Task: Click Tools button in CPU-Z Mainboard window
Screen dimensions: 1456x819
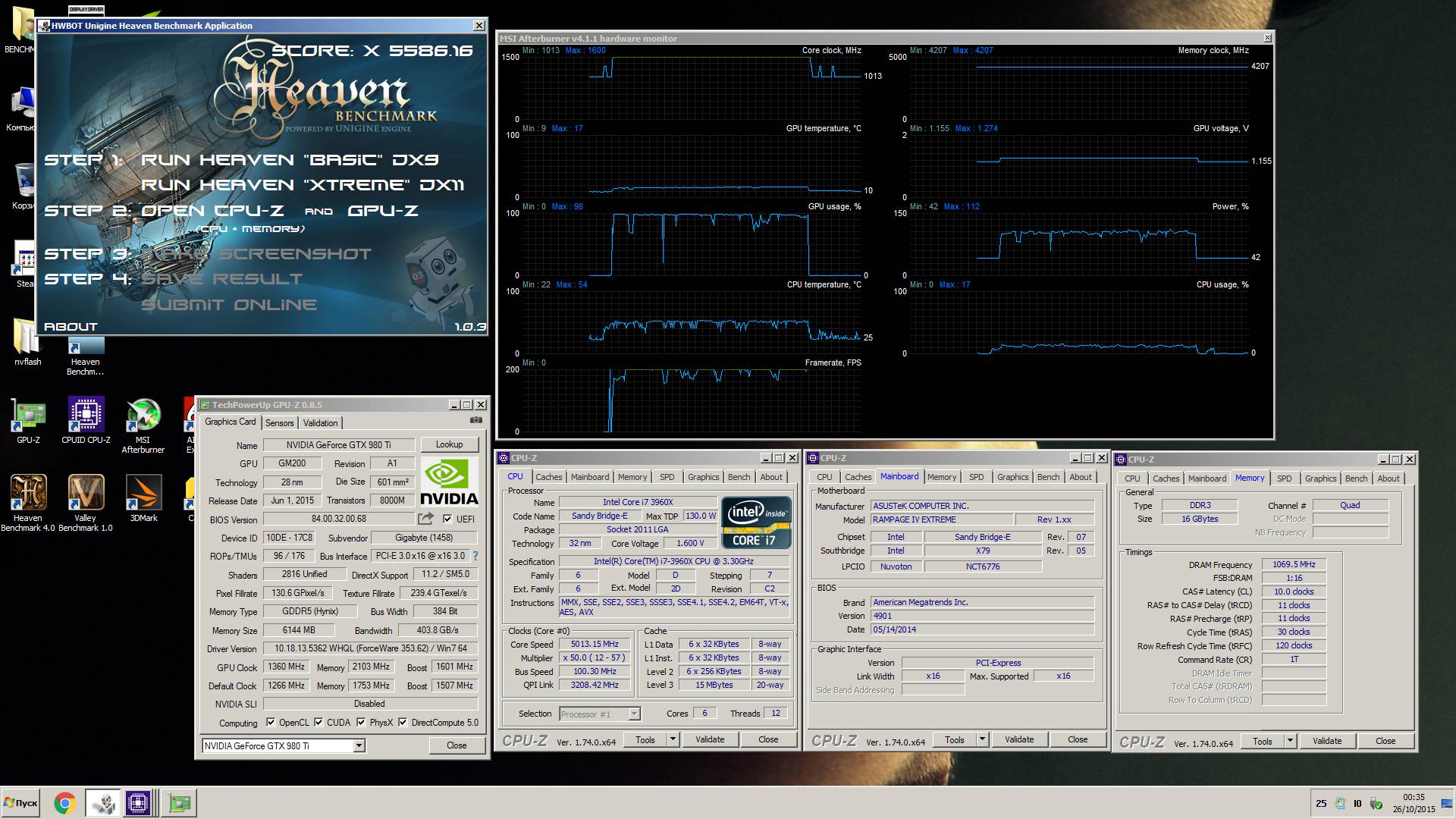Action: (955, 739)
